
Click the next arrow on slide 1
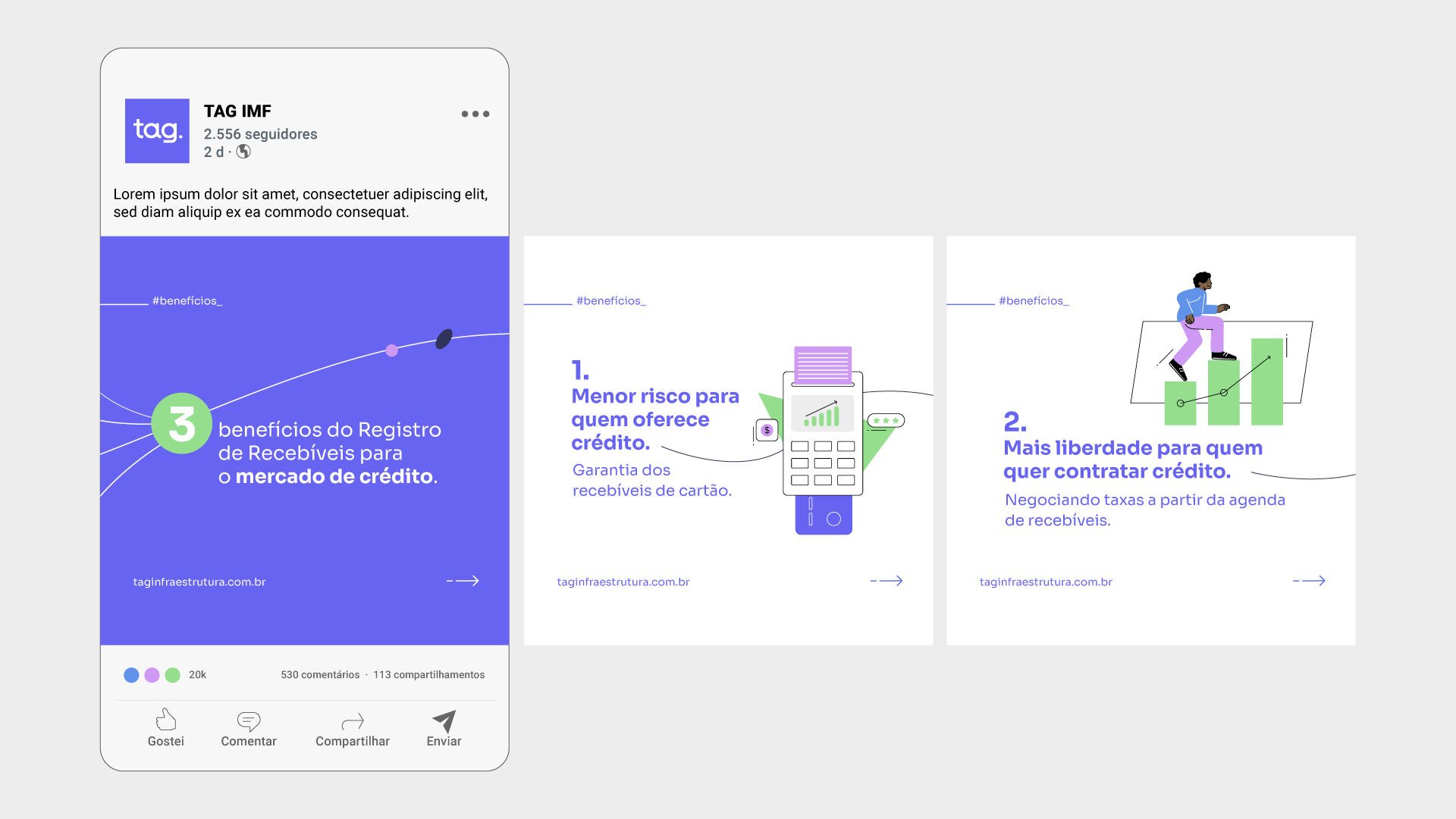[886, 581]
